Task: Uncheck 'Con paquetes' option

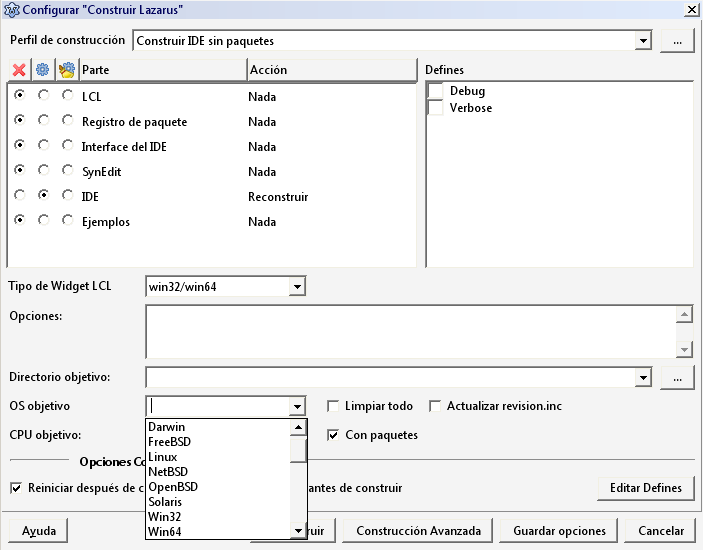Action: click(x=333, y=435)
